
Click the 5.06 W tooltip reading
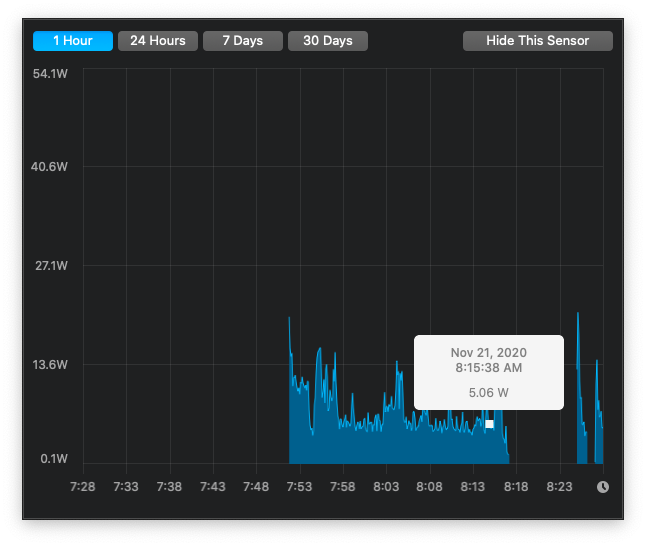[x=489, y=392]
